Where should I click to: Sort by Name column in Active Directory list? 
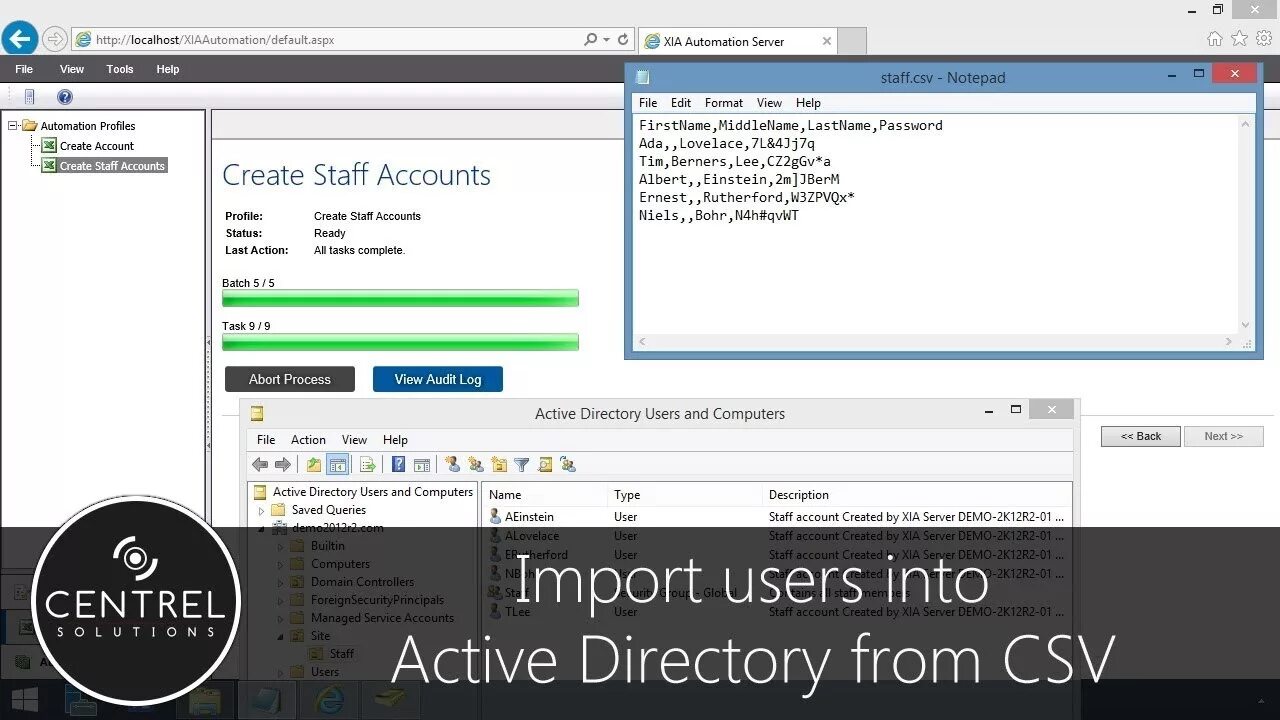545,495
